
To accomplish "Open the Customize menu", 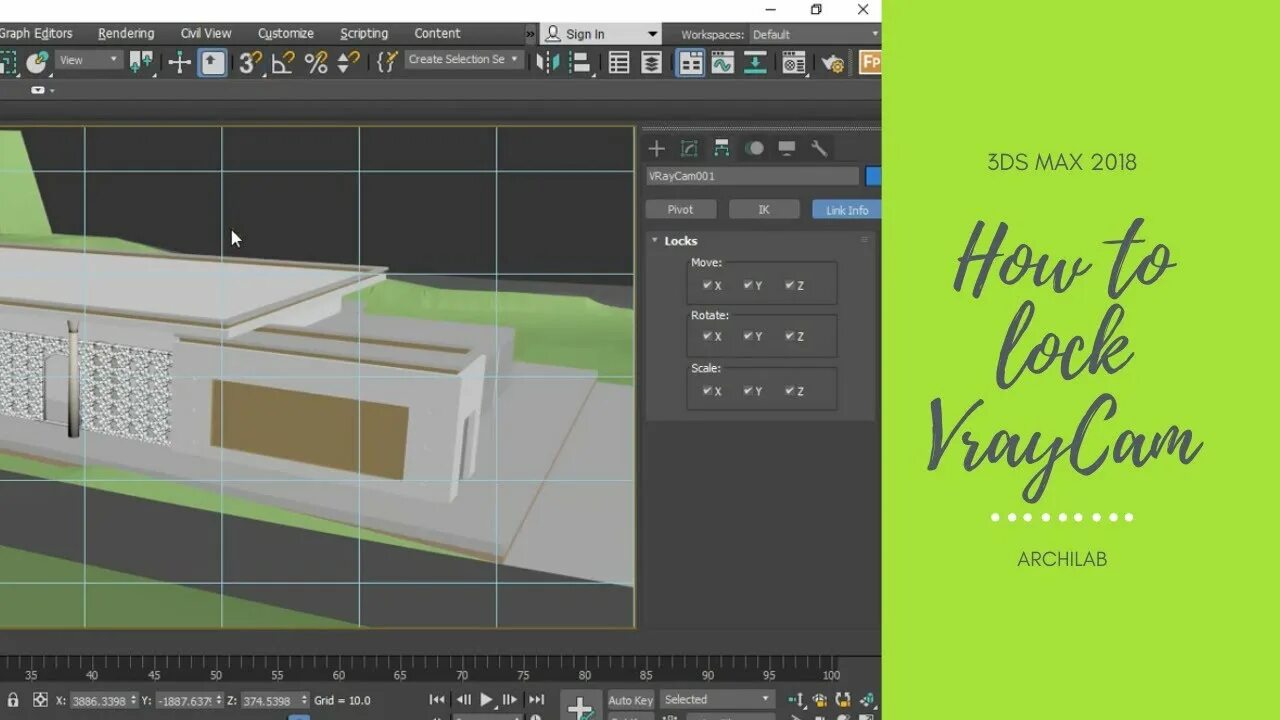I will click(286, 34).
